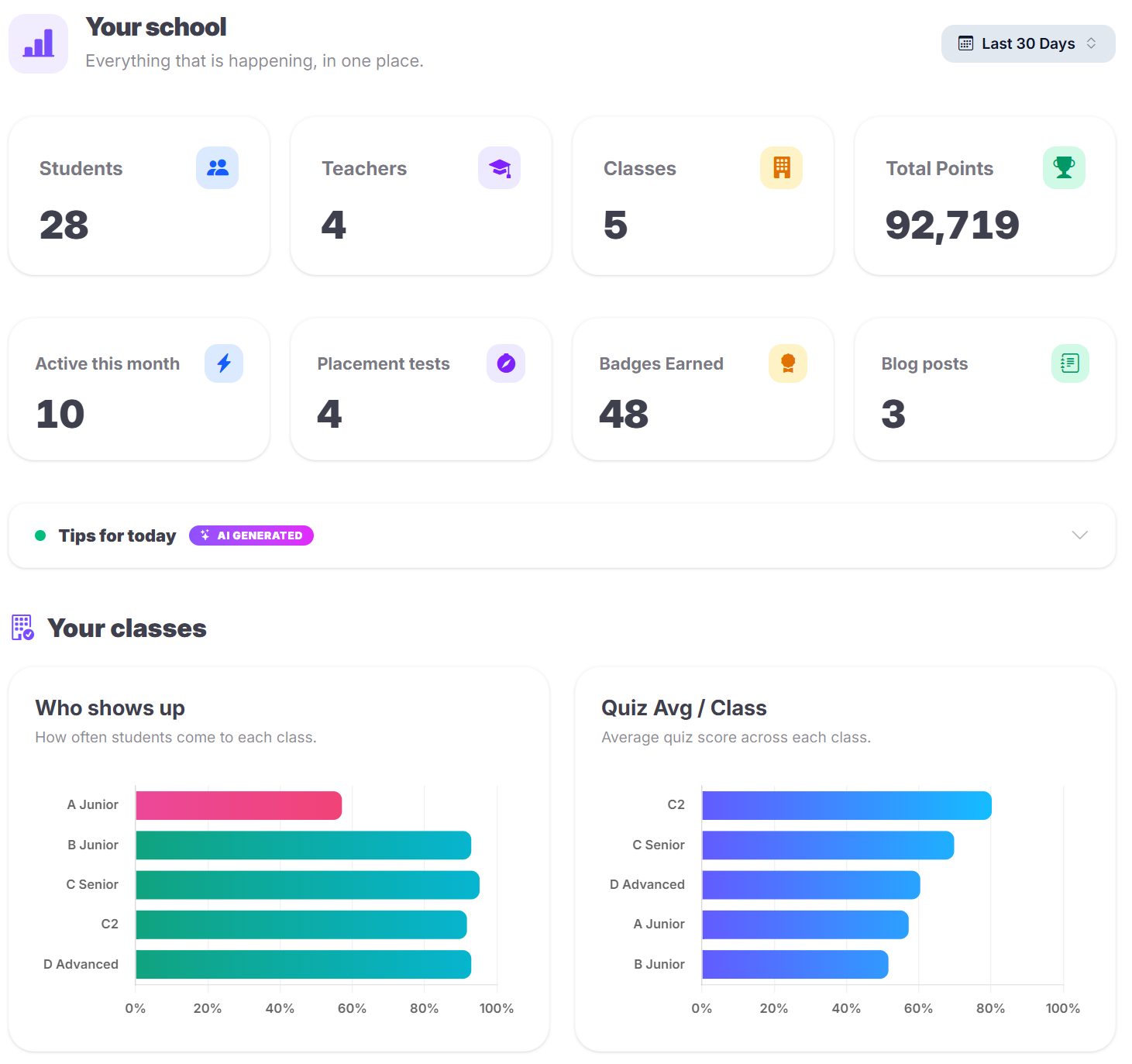Viewport: 1132px width, 1064px height.
Task: Click the Badges Earned value 48
Action: [x=624, y=414]
